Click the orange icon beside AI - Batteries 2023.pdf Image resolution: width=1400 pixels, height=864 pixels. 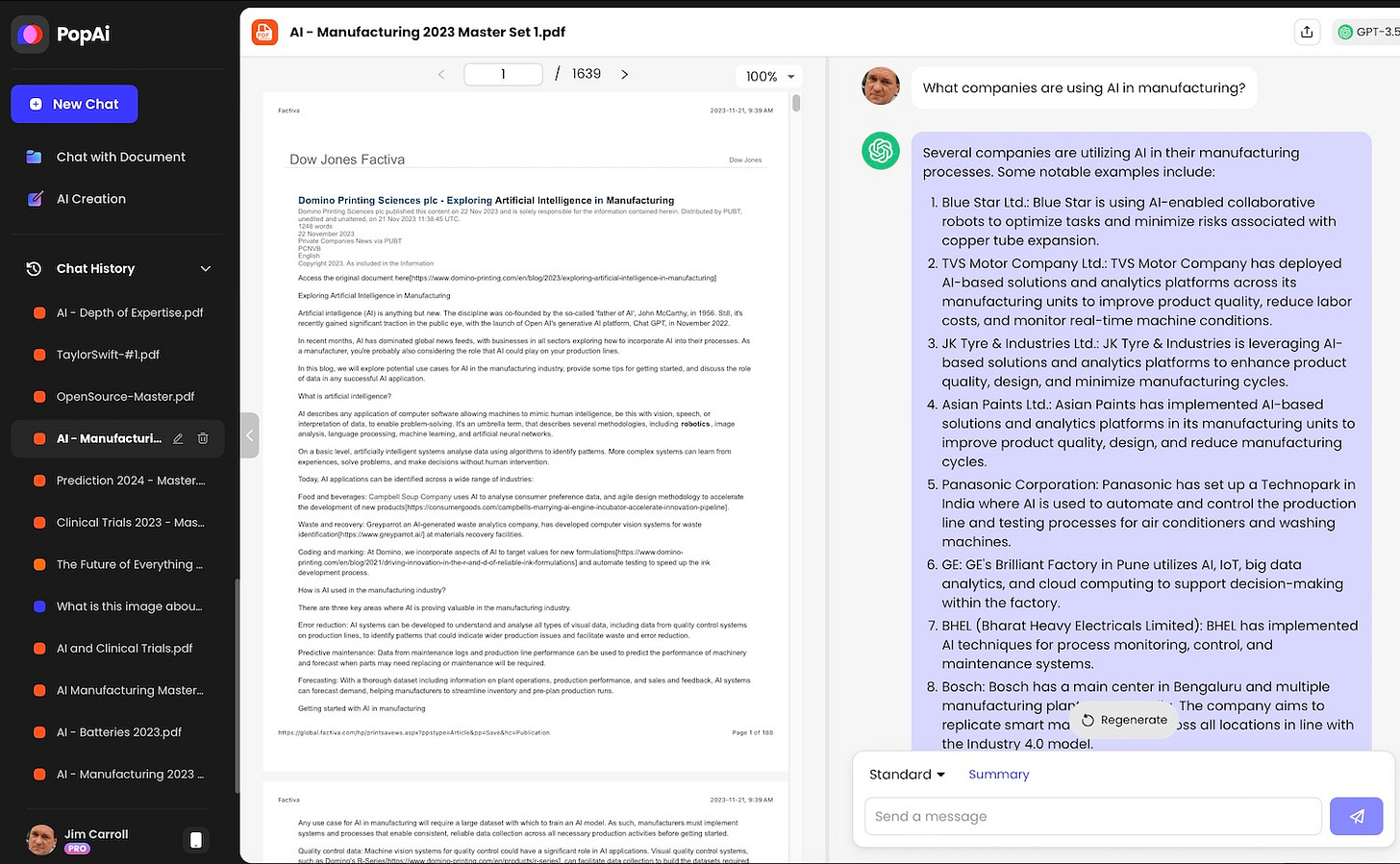tap(39, 732)
